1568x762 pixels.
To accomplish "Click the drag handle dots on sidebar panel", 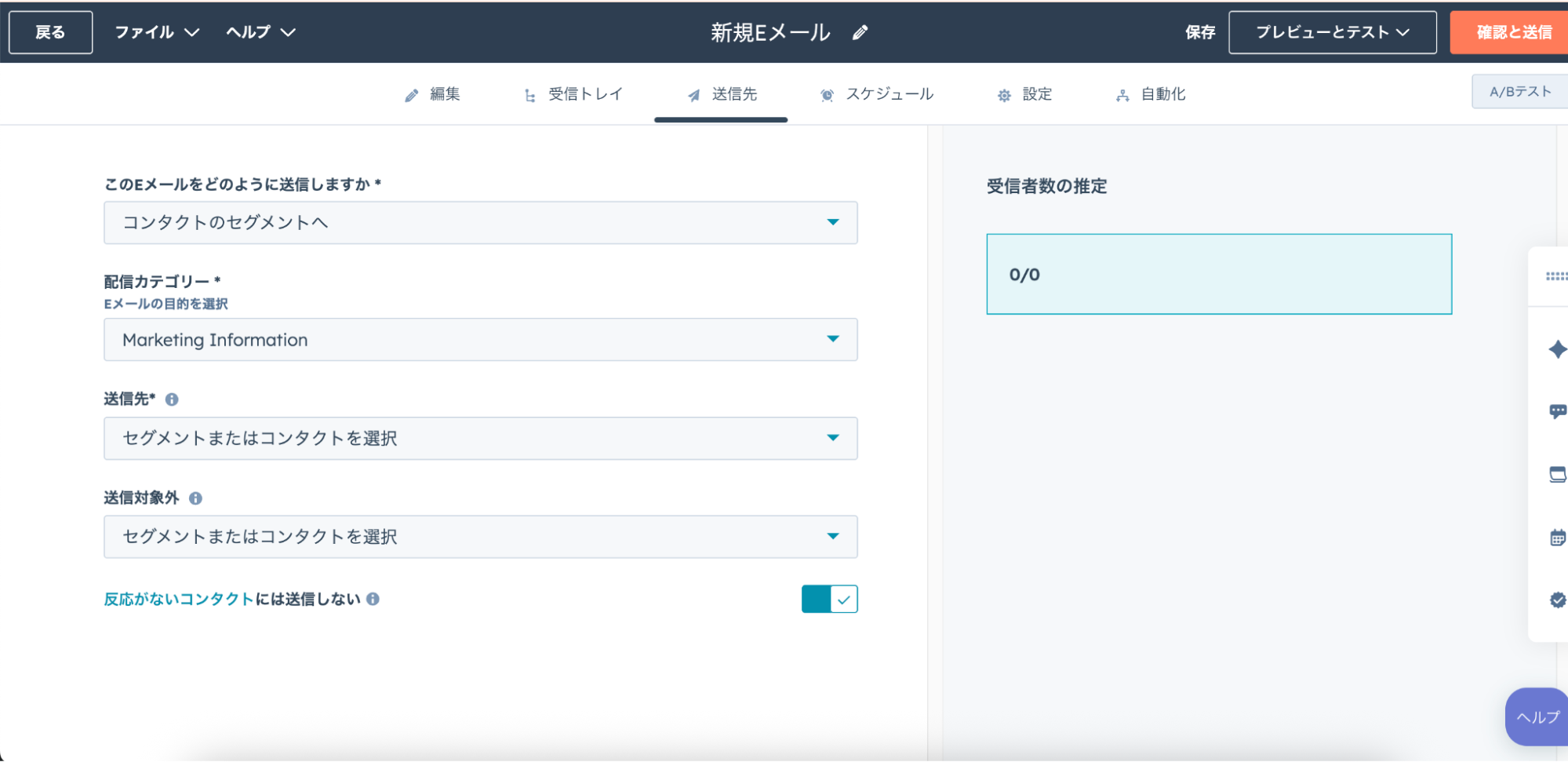I will pyautogui.click(x=1555, y=276).
